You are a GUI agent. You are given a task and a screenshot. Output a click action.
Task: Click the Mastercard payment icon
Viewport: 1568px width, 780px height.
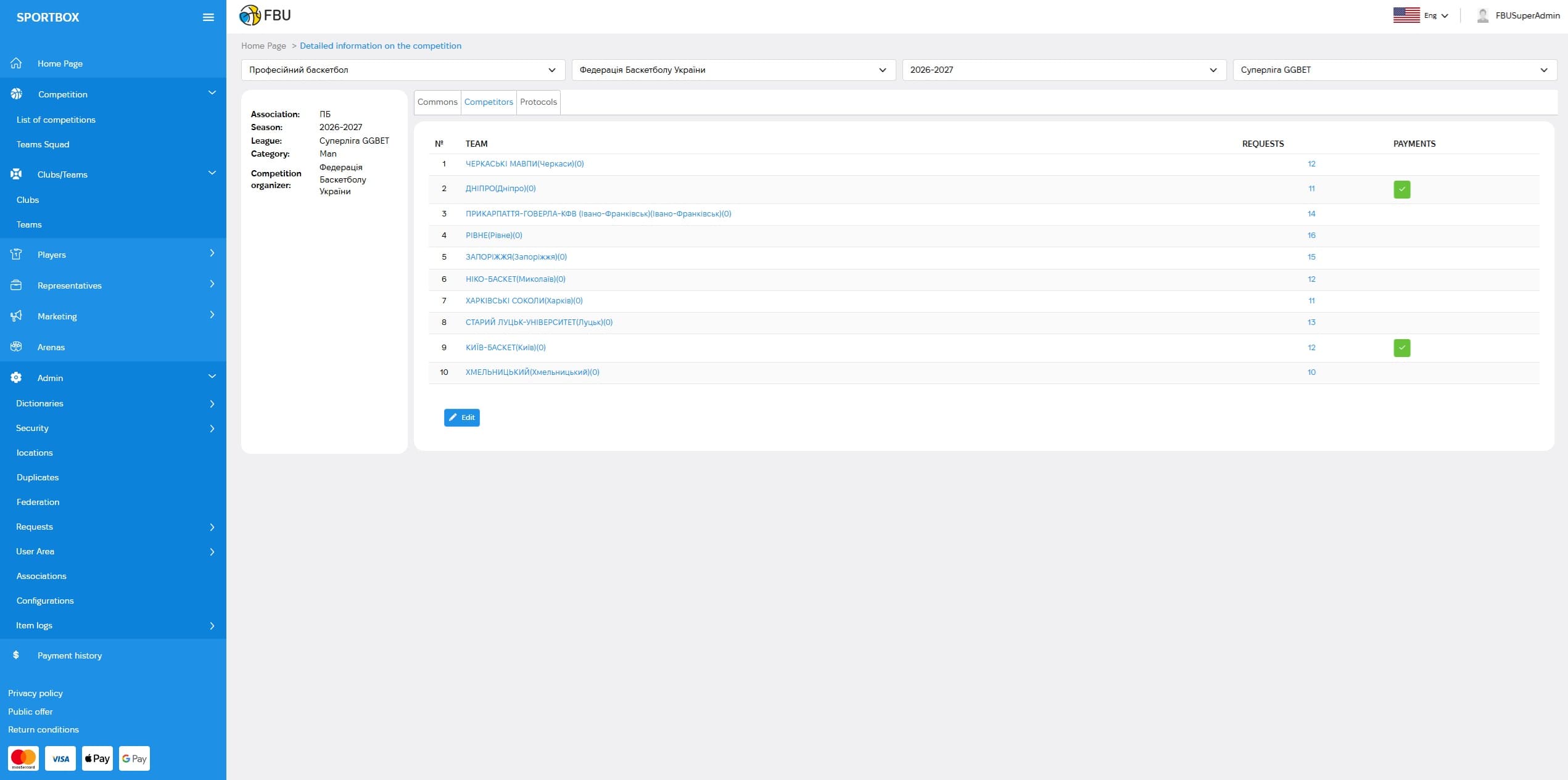23,758
